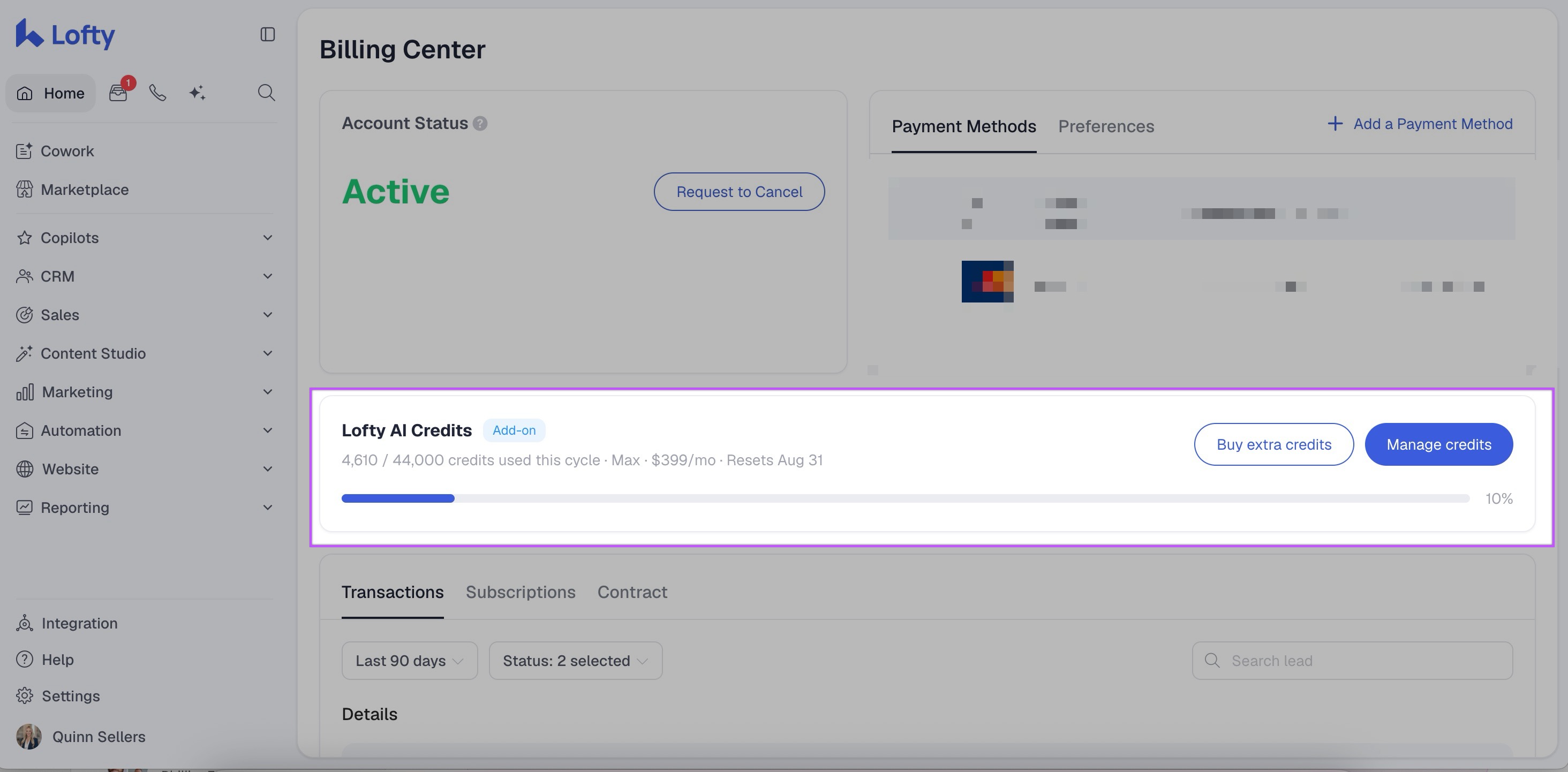Launch the AI sparkle assistant icon
The width and height of the screenshot is (1568, 772).
[x=197, y=93]
